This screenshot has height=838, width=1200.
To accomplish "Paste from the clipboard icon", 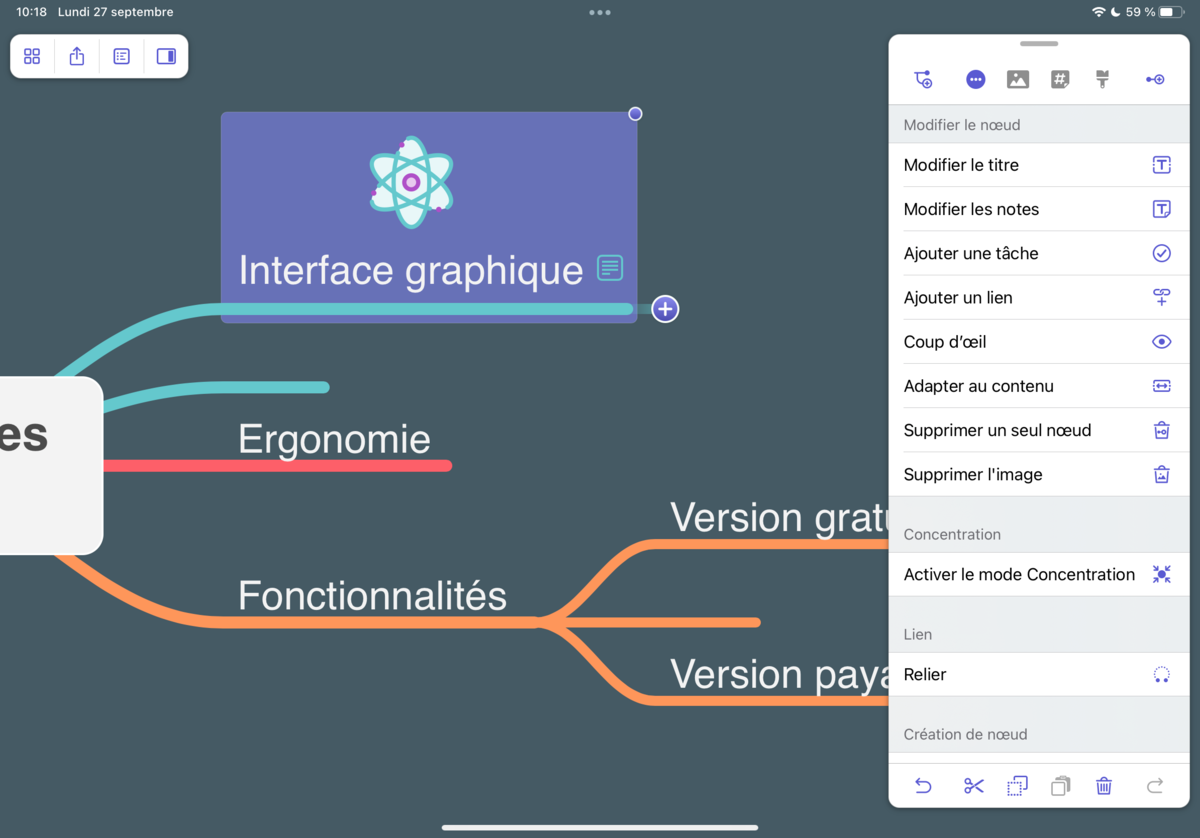I will click(1060, 786).
